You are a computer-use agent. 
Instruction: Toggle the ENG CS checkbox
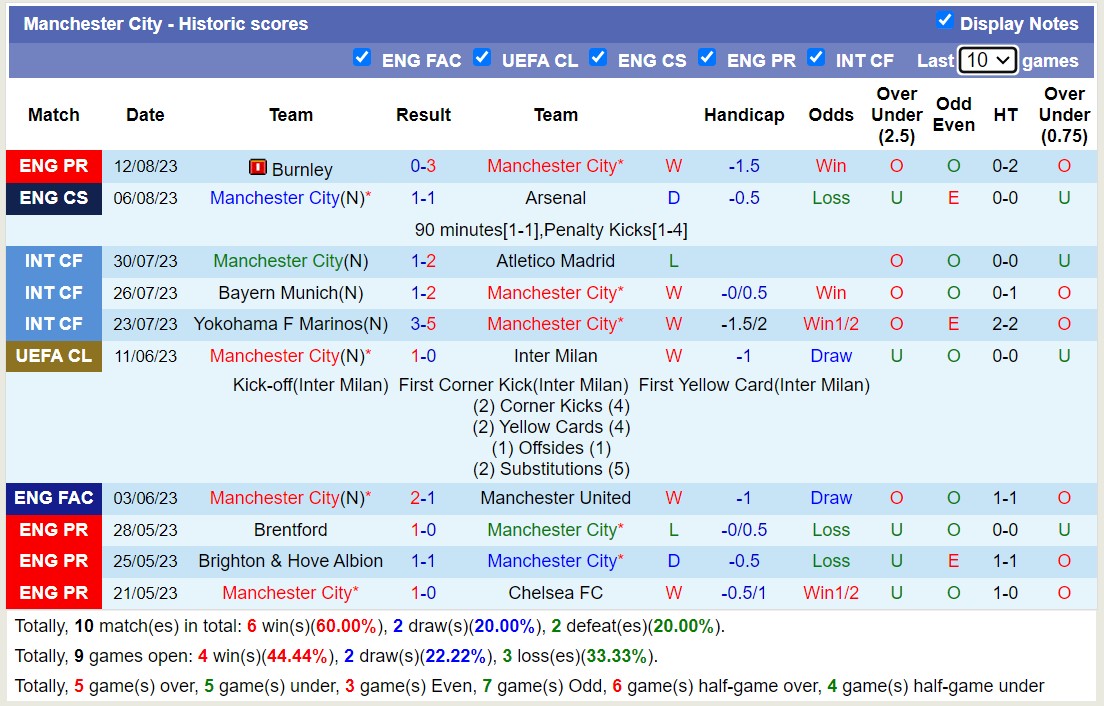click(x=598, y=58)
